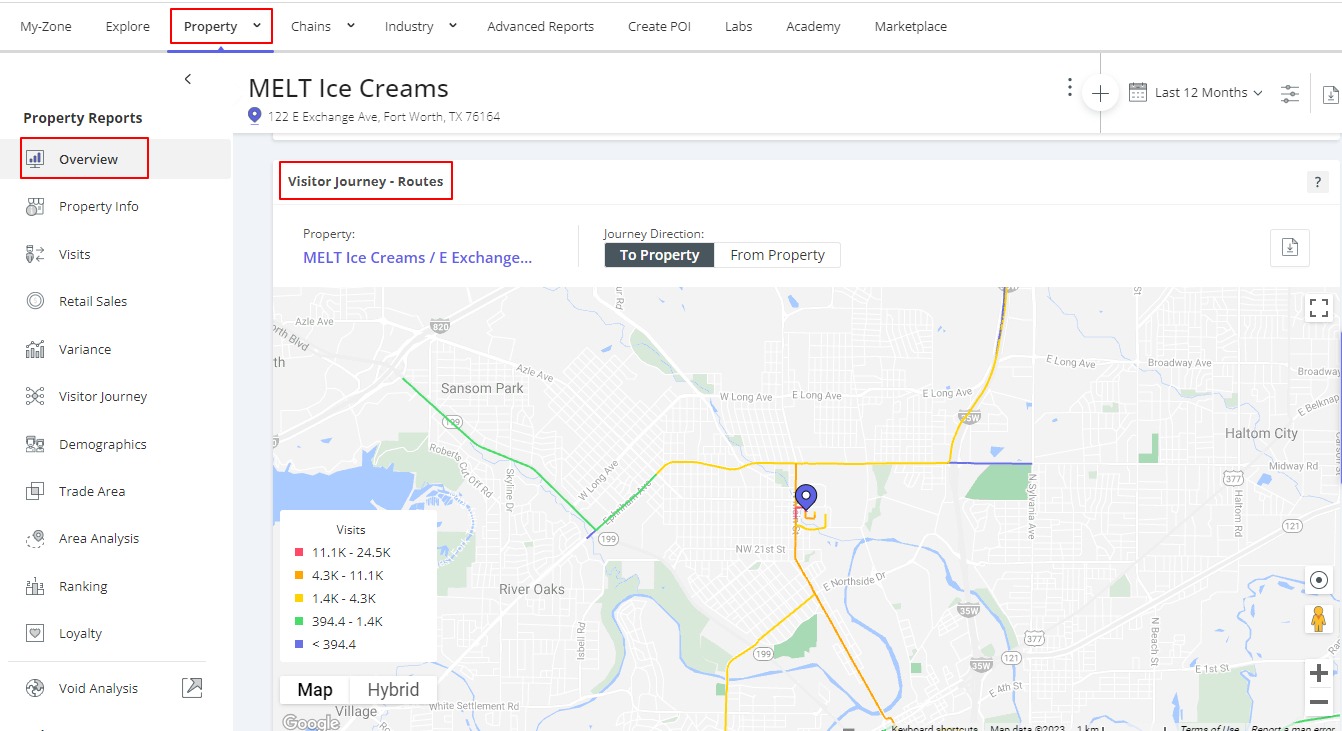
Task: Click the Demographics icon
Action: [x=35, y=444]
